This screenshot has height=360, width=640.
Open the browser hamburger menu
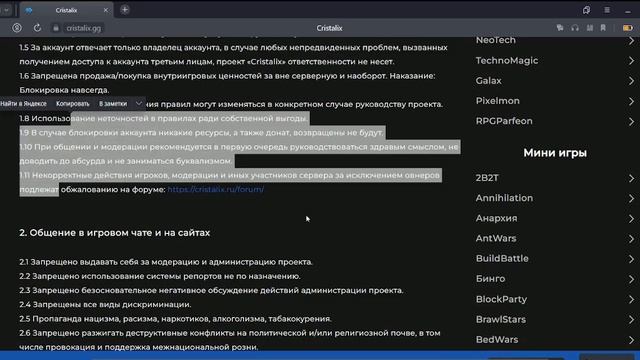[x=607, y=10]
